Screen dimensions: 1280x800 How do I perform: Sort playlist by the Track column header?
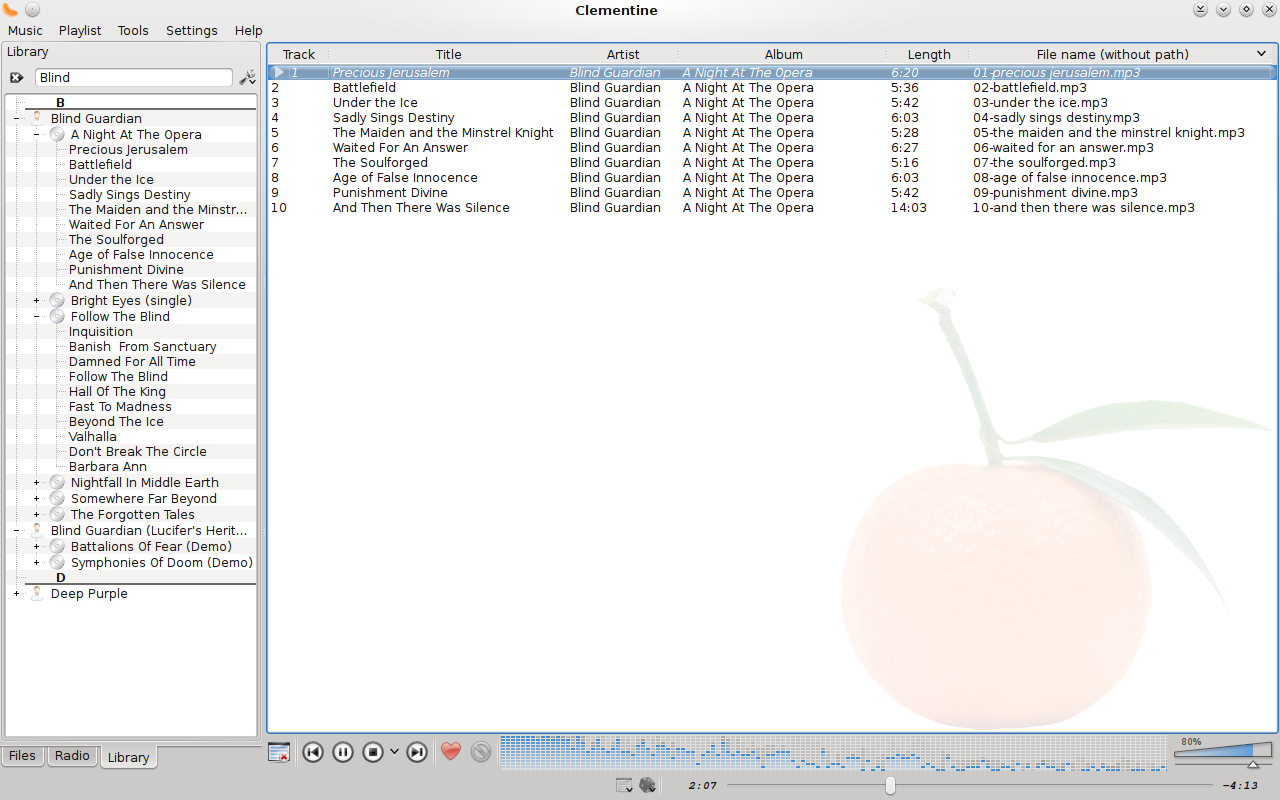[x=298, y=54]
